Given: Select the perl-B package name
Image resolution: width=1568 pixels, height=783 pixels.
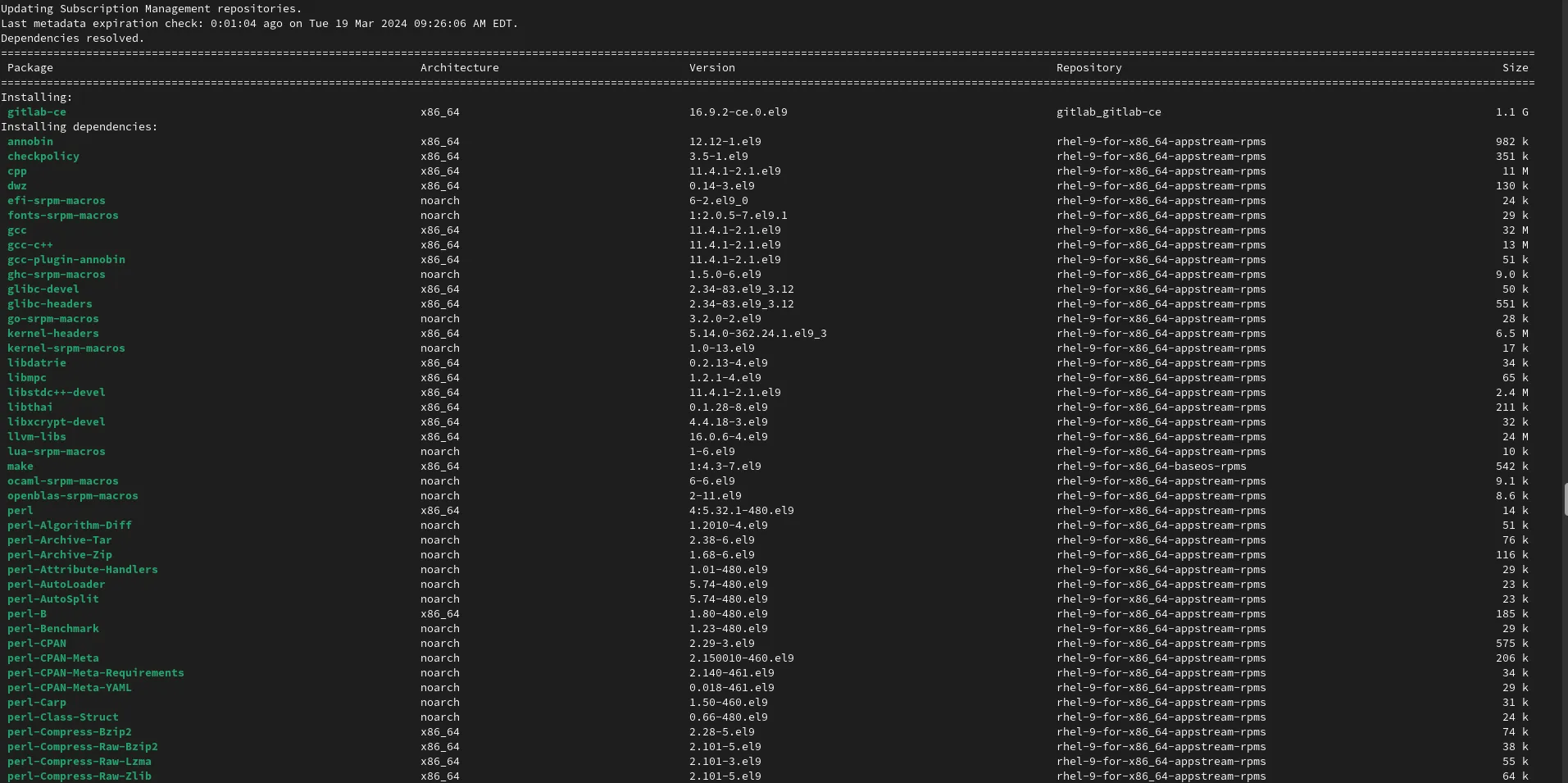Looking at the screenshot, I should pyautogui.click(x=27, y=614).
